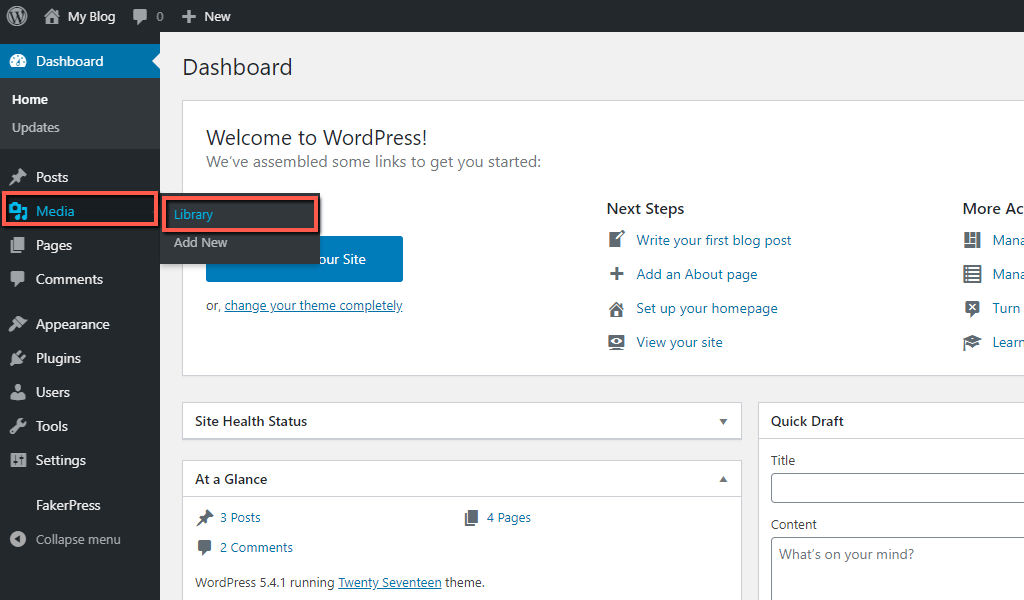Viewport: 1024px width, 600px height.
Task: Open the comments bubble icon in admin bar
Action: [x=139, y=16]
